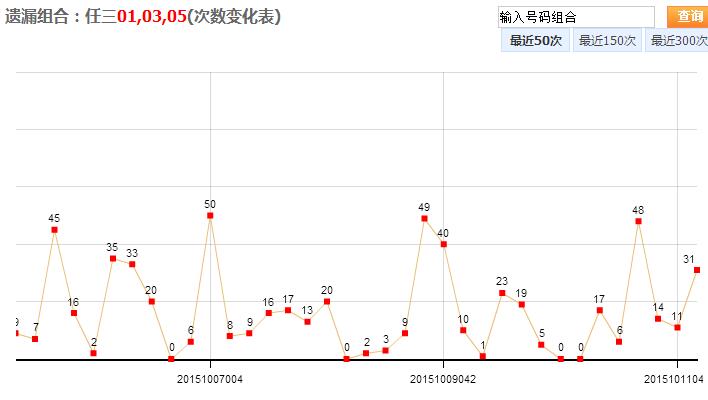The image size is (708, 400).
Task: Click the axis label 20151007004
Action: pyautogui.click(x=210, y=379)
